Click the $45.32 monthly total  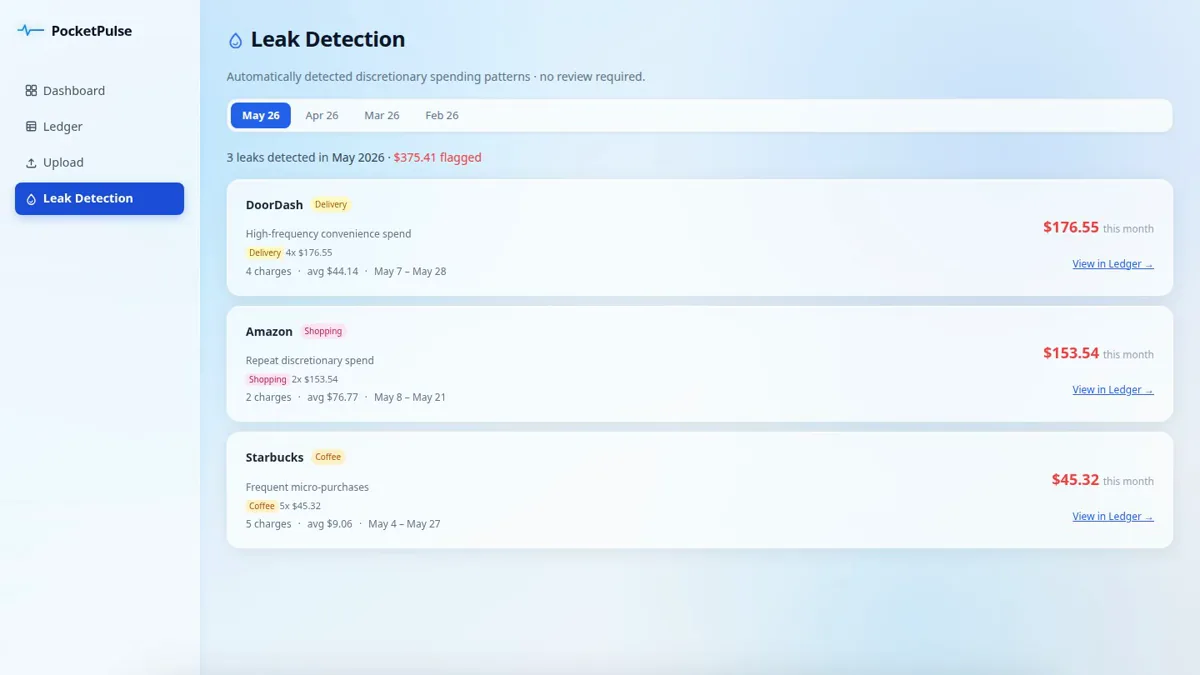pos(1075,480)
